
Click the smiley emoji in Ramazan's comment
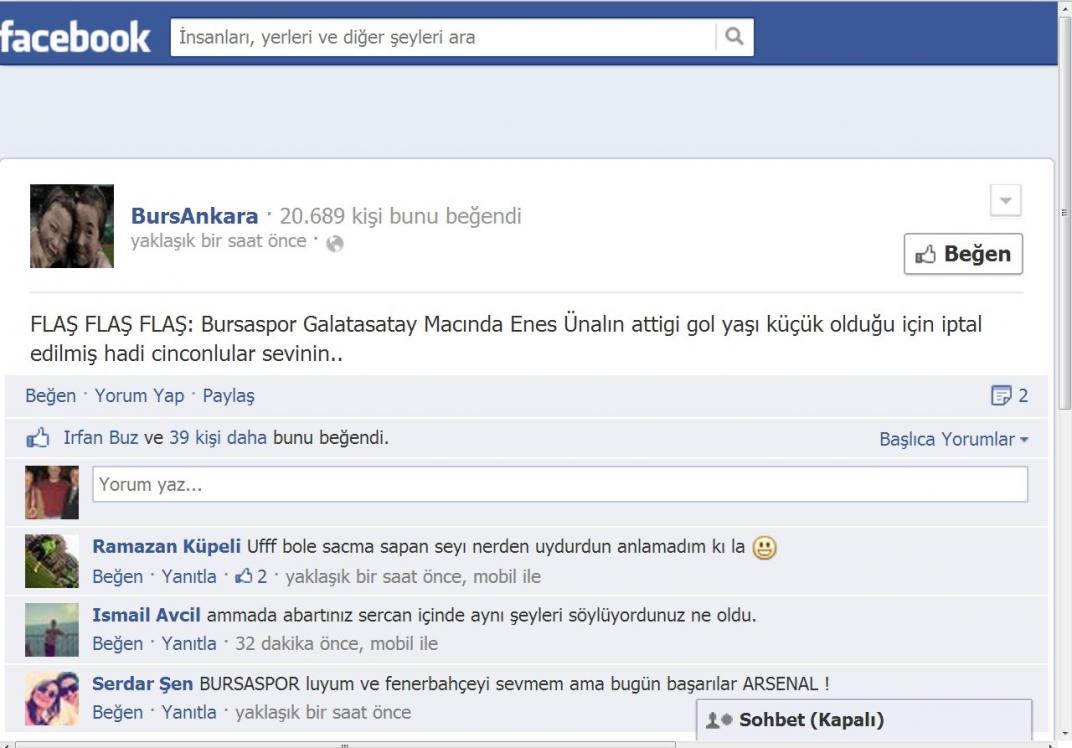[x=765, y=547]
